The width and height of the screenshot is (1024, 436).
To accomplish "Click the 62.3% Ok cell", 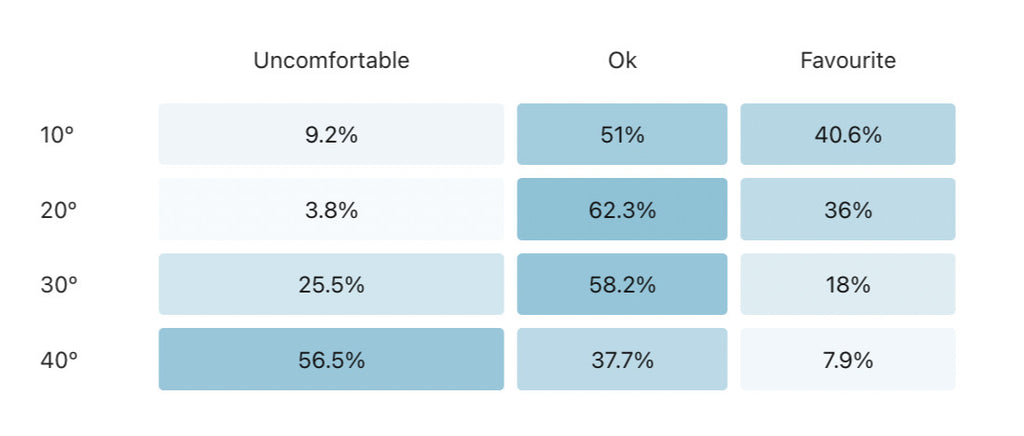I will pyautogui.click(x=622, y=210).
